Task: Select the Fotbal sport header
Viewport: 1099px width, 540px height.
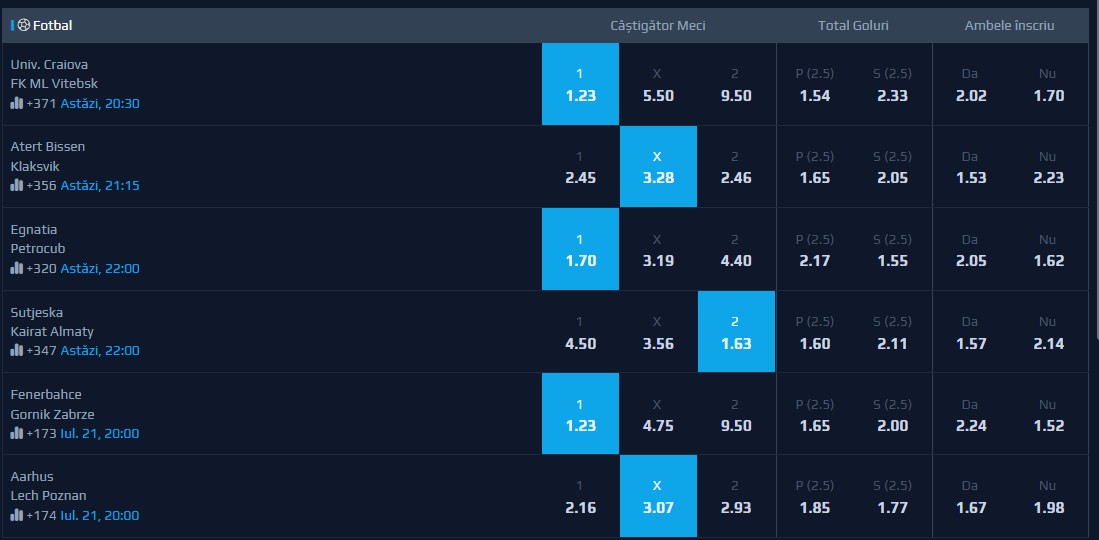Action: click(x=53, y=26)
